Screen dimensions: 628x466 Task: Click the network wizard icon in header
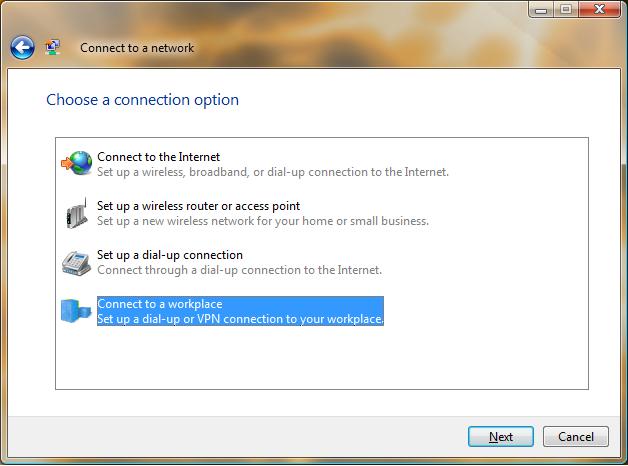tap(52, 47)
